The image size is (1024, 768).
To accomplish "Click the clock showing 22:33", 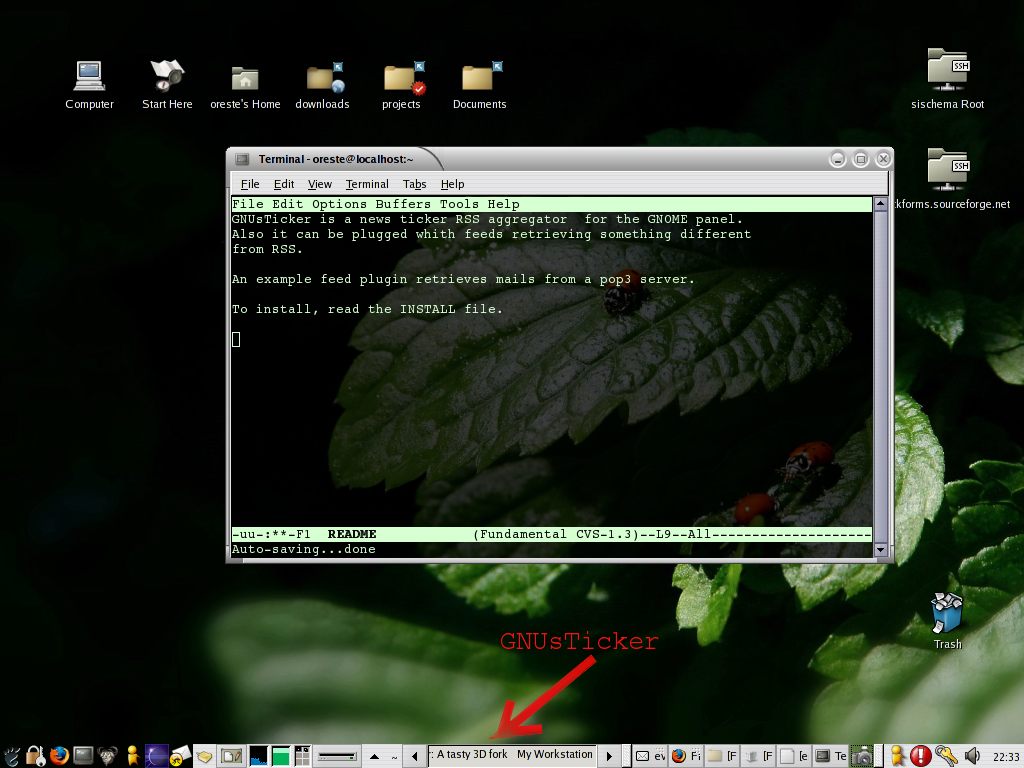I will (1006, 756).
